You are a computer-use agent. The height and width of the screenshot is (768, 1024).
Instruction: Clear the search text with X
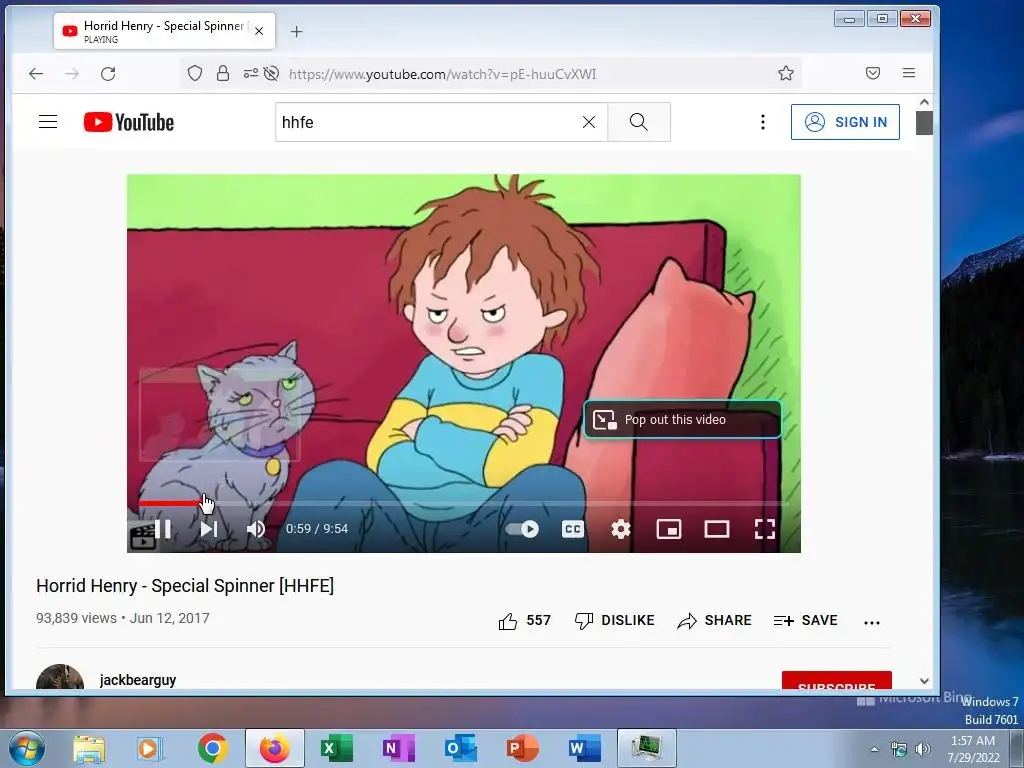tap(588, 122)
